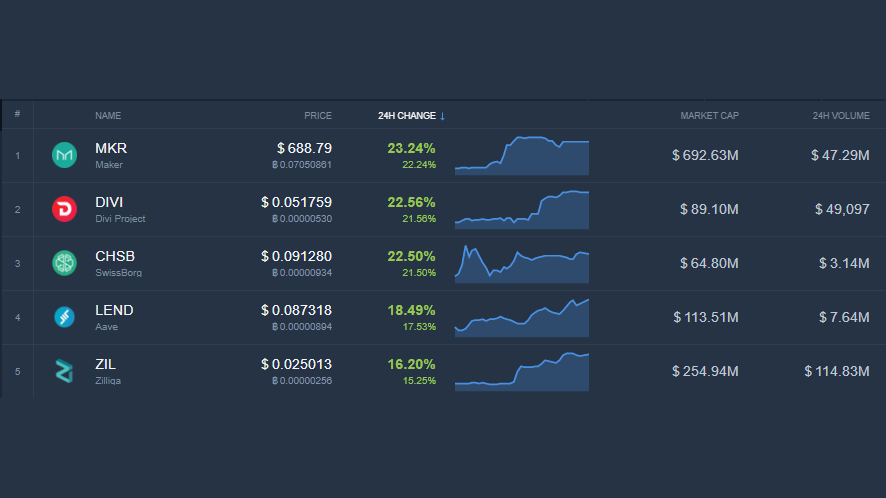Image resolution: width=886 pixels, height=498 pixels.
Task: Click the 0.00000894 BTC price
Action: click(302, 327)
